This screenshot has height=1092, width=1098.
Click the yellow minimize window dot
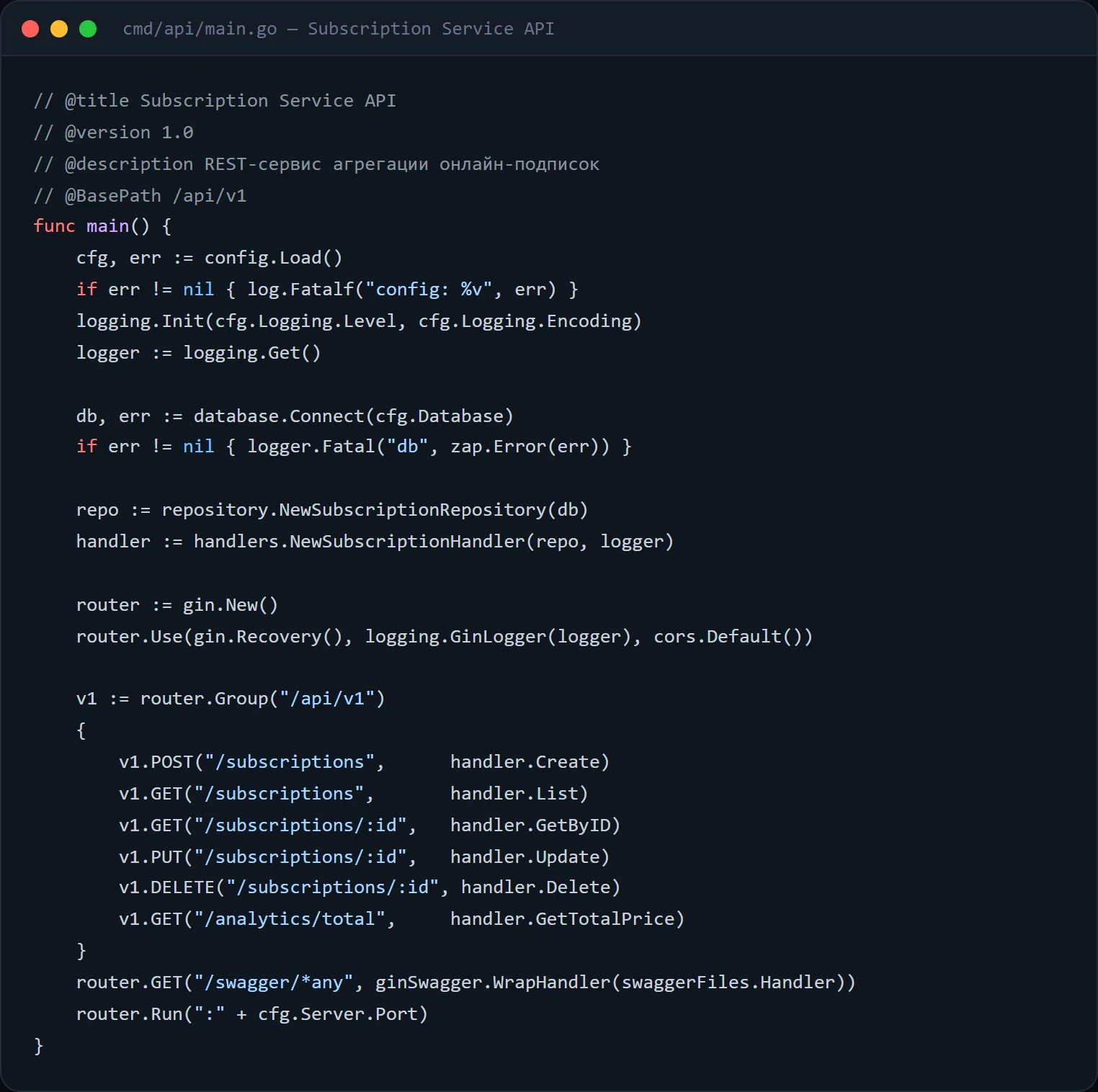click(x=59, y=29)
